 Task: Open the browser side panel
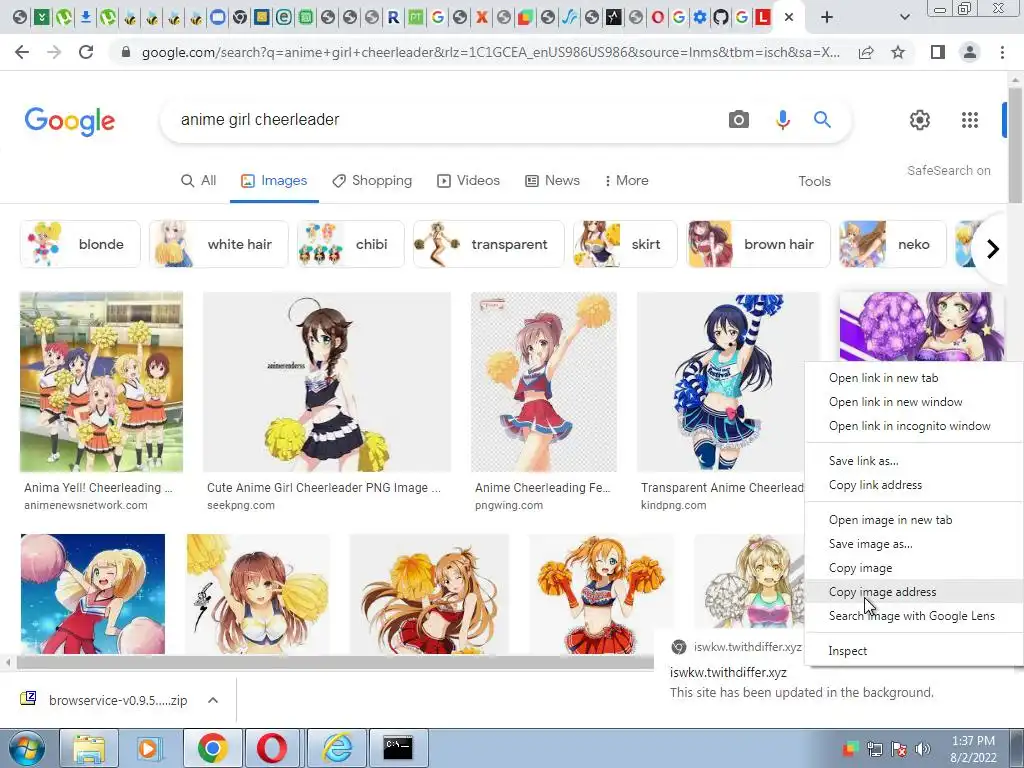(x=938, y=52)
